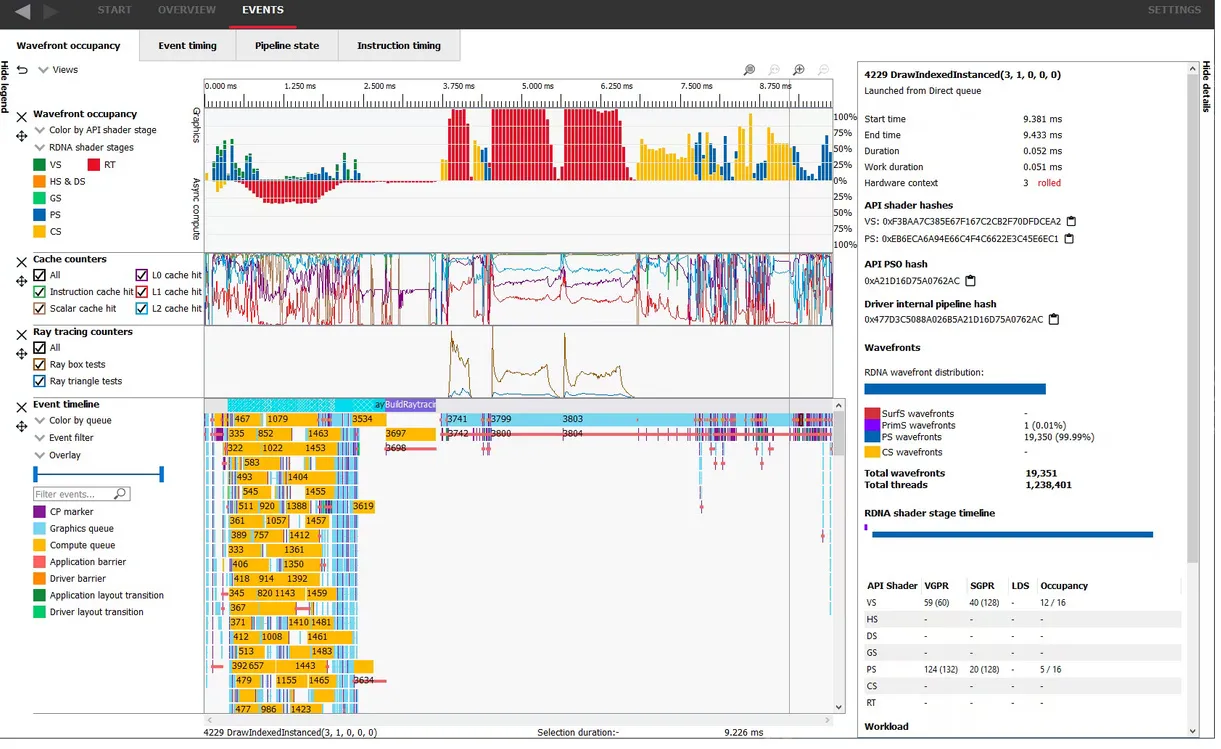Click the back navigation arrow

[x=22, y=12]
